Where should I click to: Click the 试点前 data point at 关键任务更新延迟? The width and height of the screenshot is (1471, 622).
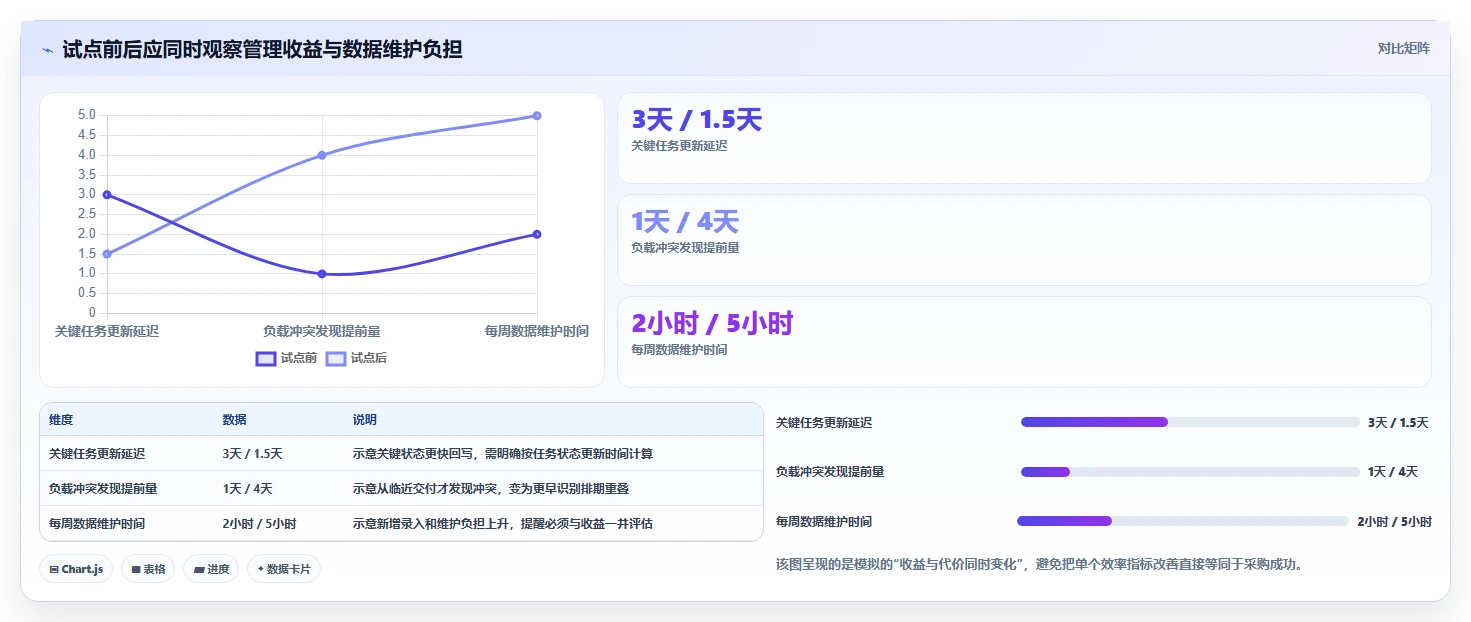point(107,195)
